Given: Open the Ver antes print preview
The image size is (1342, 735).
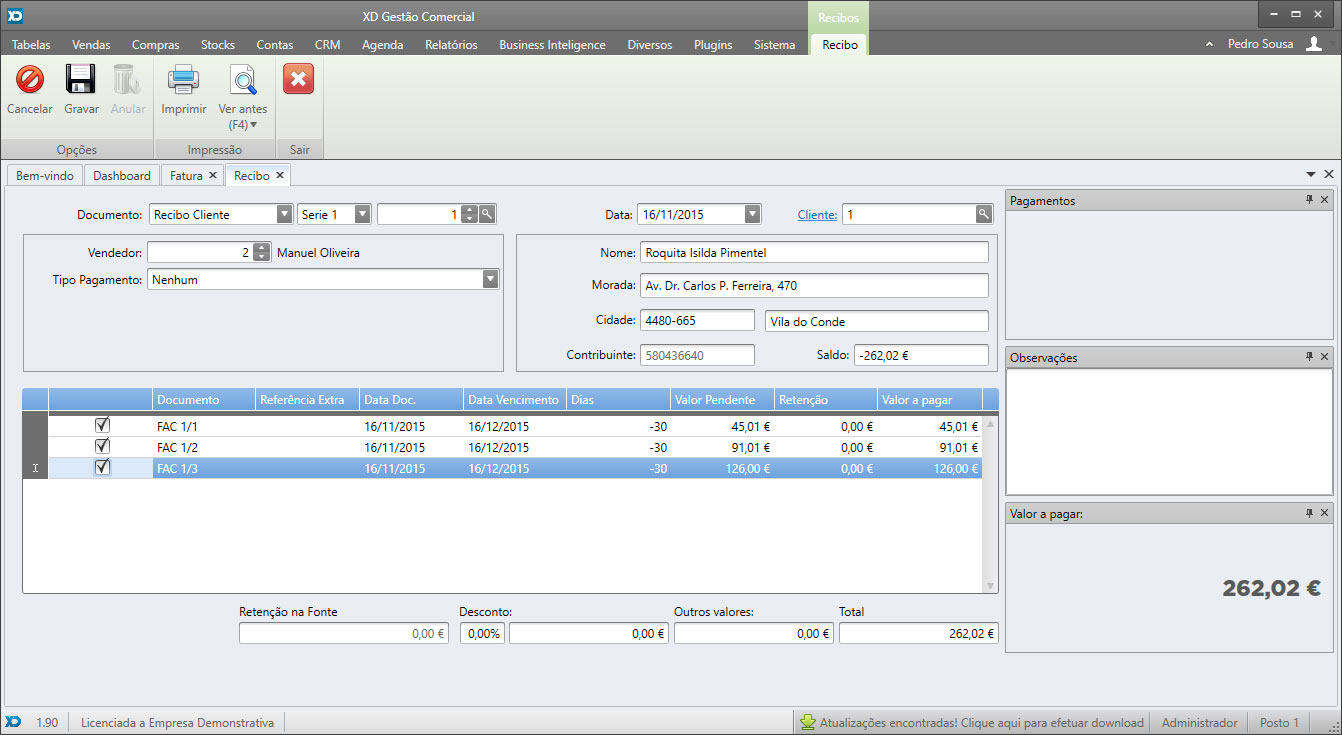Looking at the screenshot, I should pyautogui.click(x=243, y=80).
